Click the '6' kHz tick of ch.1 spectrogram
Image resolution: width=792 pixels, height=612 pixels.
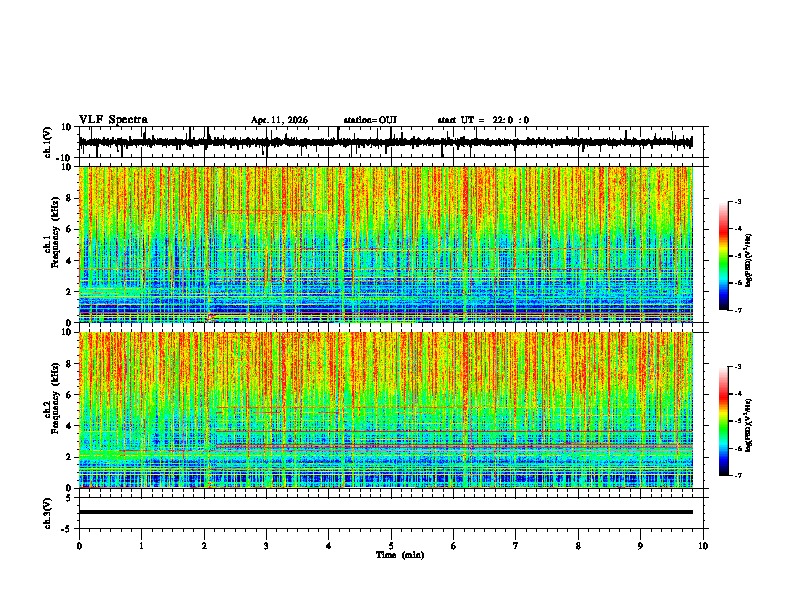point(70,229)
